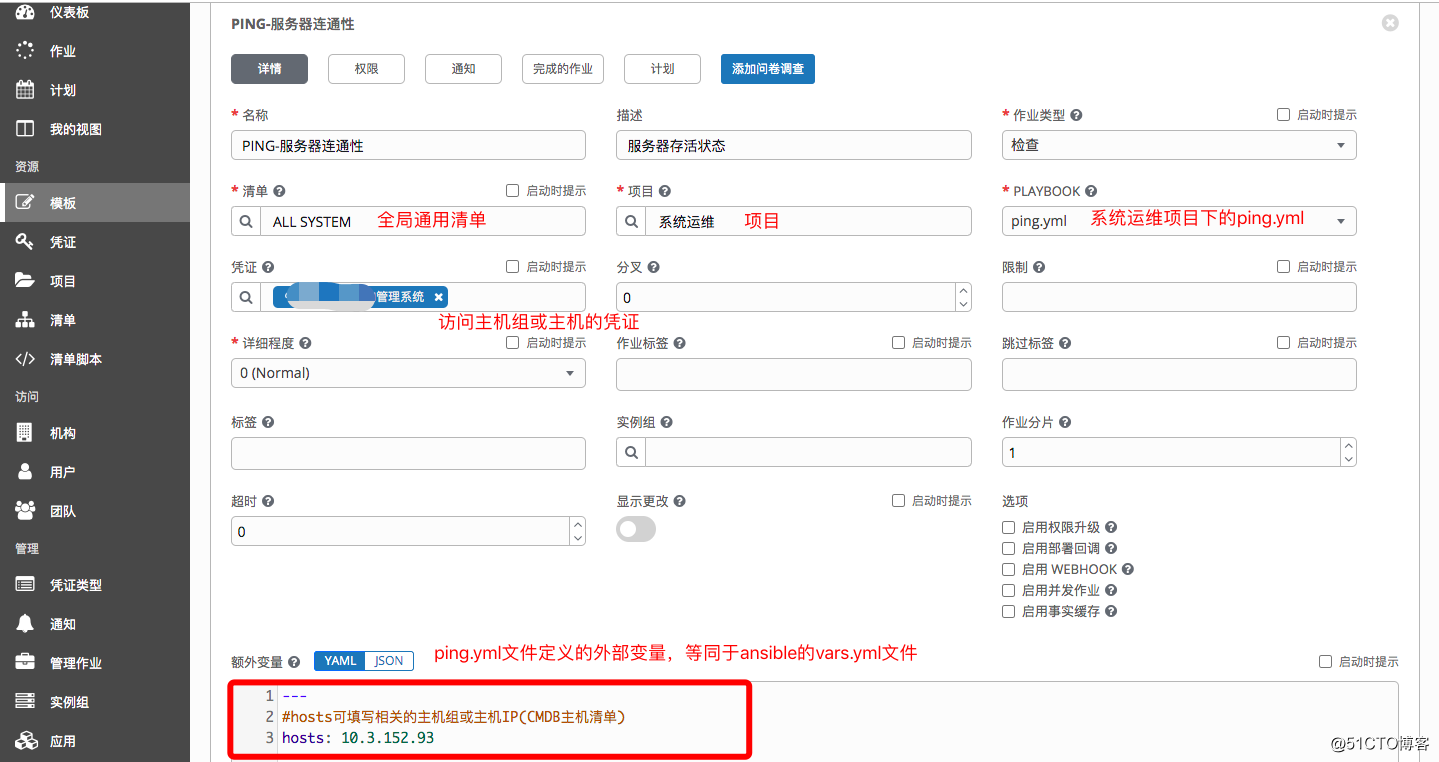Image resolution: width=1439 pixels, height=762 pixels.
Task: Enable 启动时提示 for 清单
Action: click(512, 190)
